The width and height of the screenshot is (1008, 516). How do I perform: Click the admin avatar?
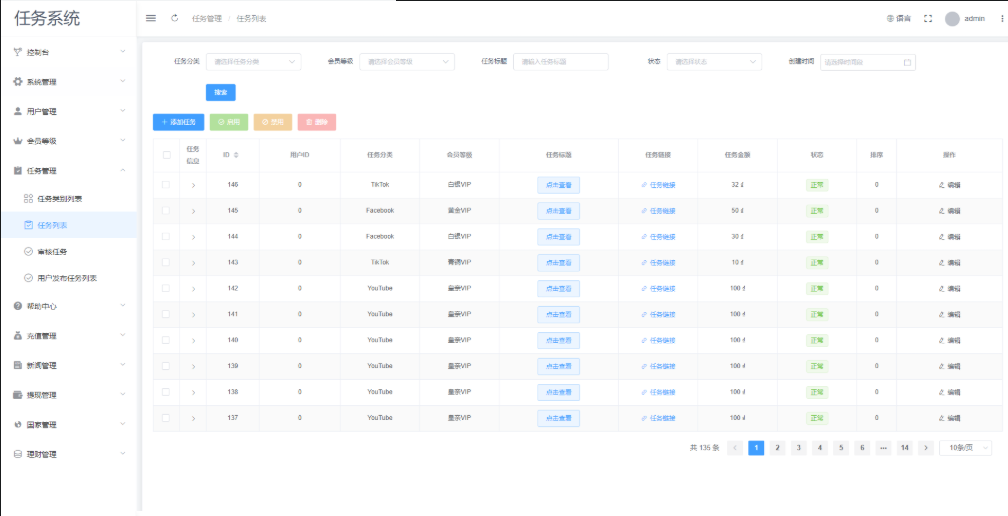click(952, 19)
